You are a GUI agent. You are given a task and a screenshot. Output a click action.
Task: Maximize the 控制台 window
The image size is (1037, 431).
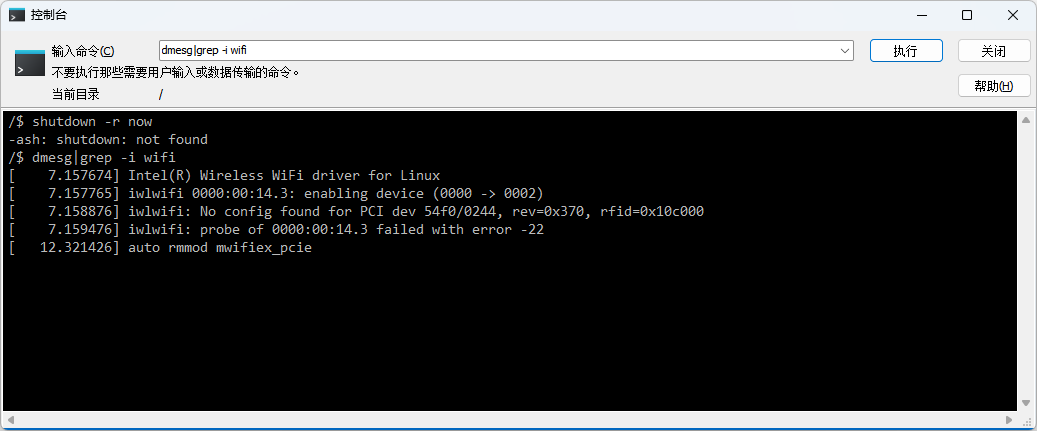pos(967,15)
